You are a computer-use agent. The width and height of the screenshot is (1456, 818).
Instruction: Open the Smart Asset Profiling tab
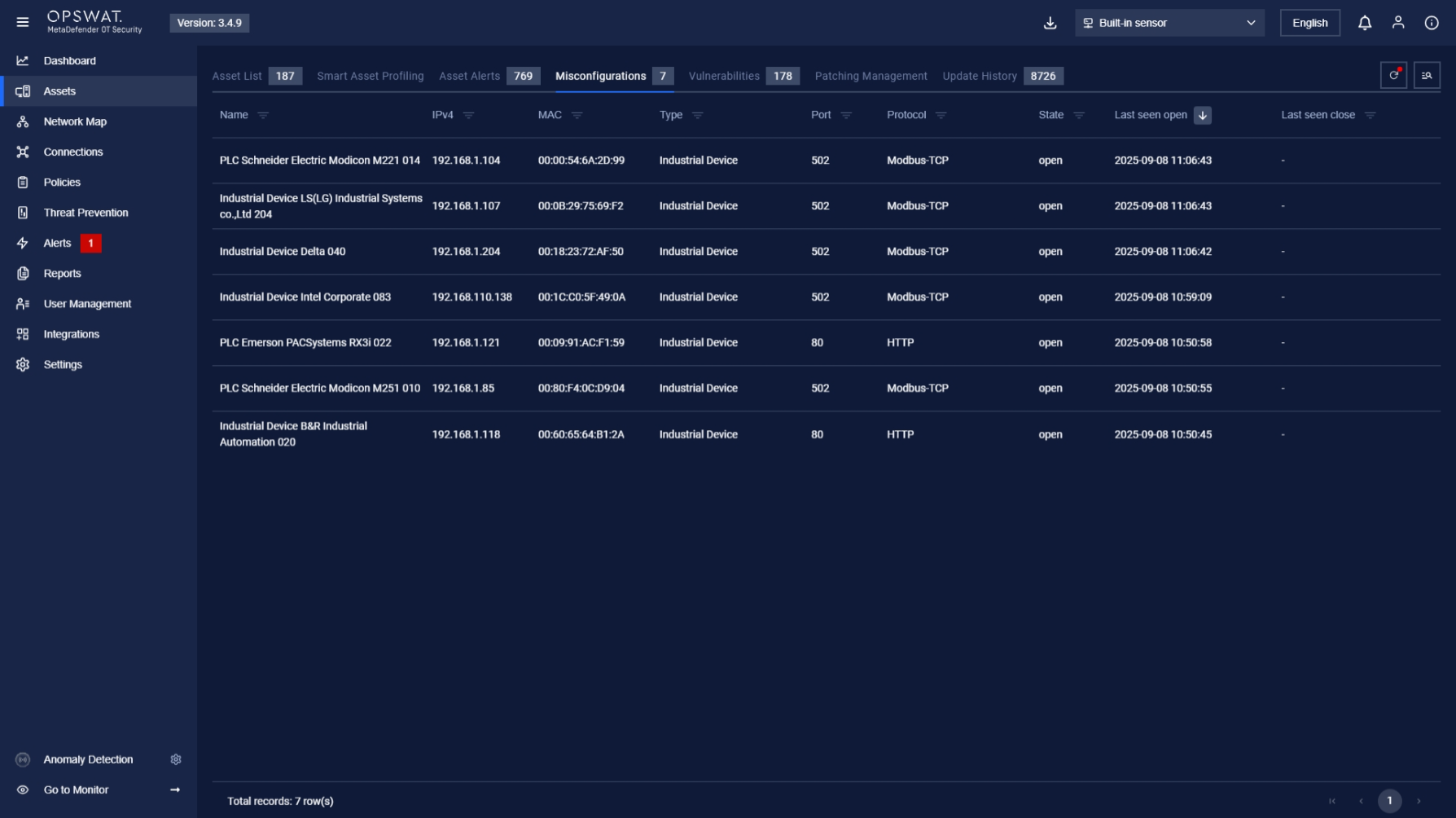pos(371,76)
